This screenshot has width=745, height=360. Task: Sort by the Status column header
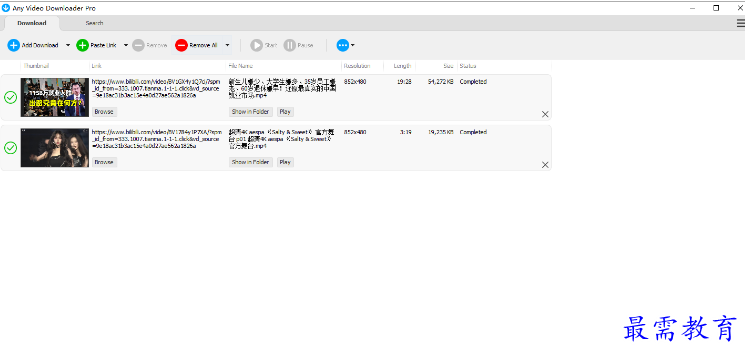click(x=468, y=66)
